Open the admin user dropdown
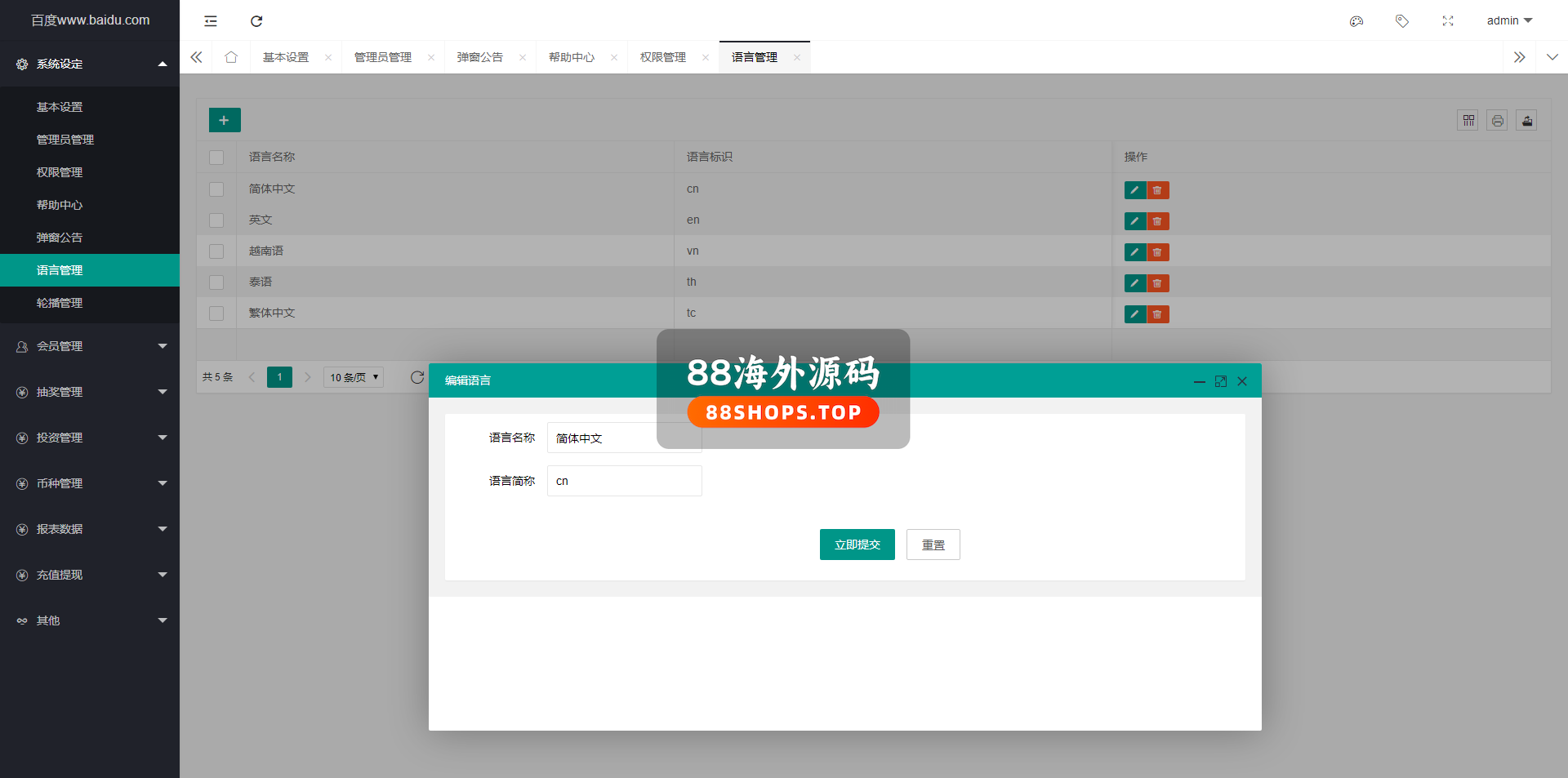This screenshot has width=1568, height=778. click(x=1508, y=20)
